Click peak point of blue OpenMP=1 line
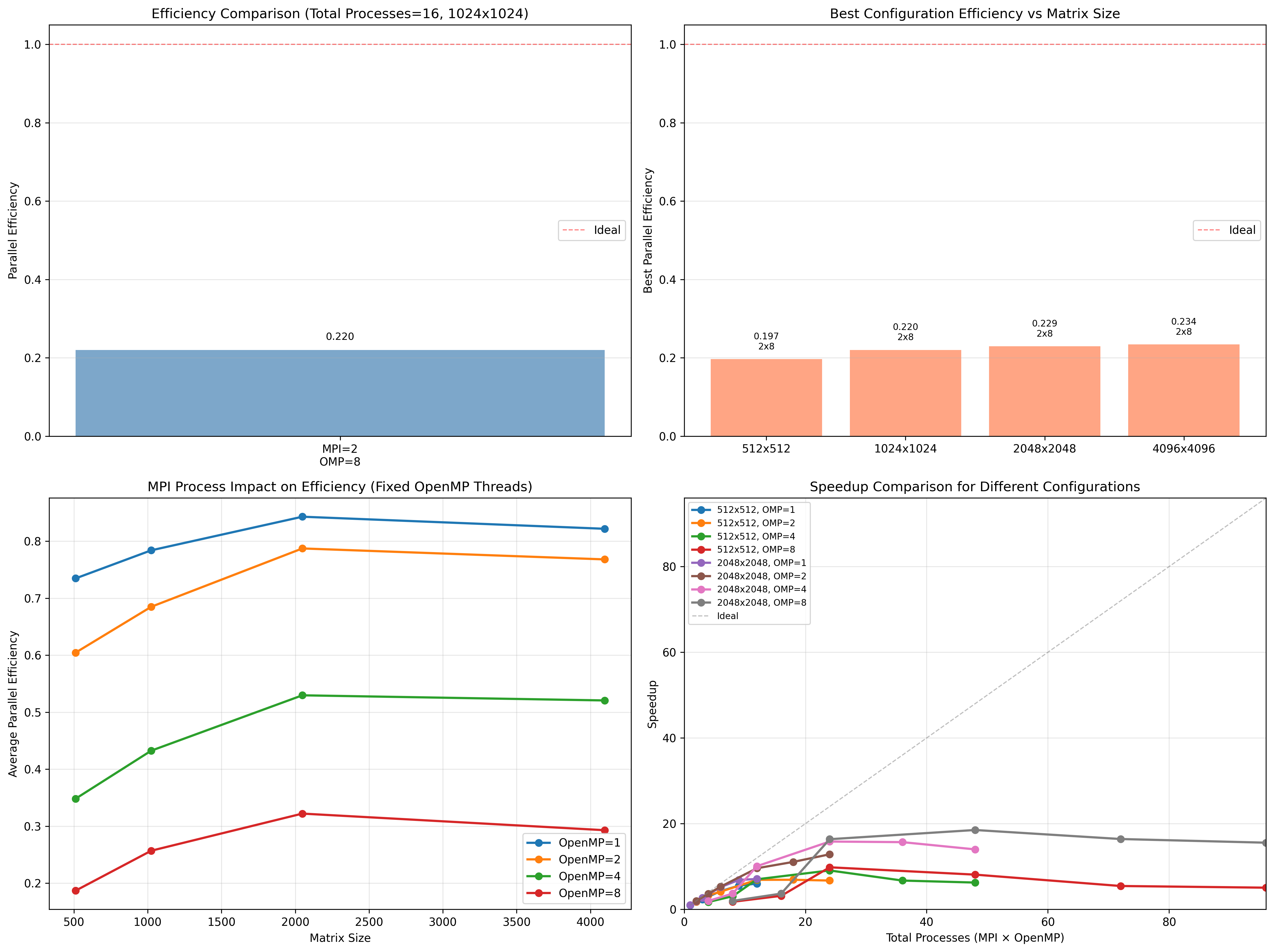This screenshot has width=1274, height=952. (302, 517)
